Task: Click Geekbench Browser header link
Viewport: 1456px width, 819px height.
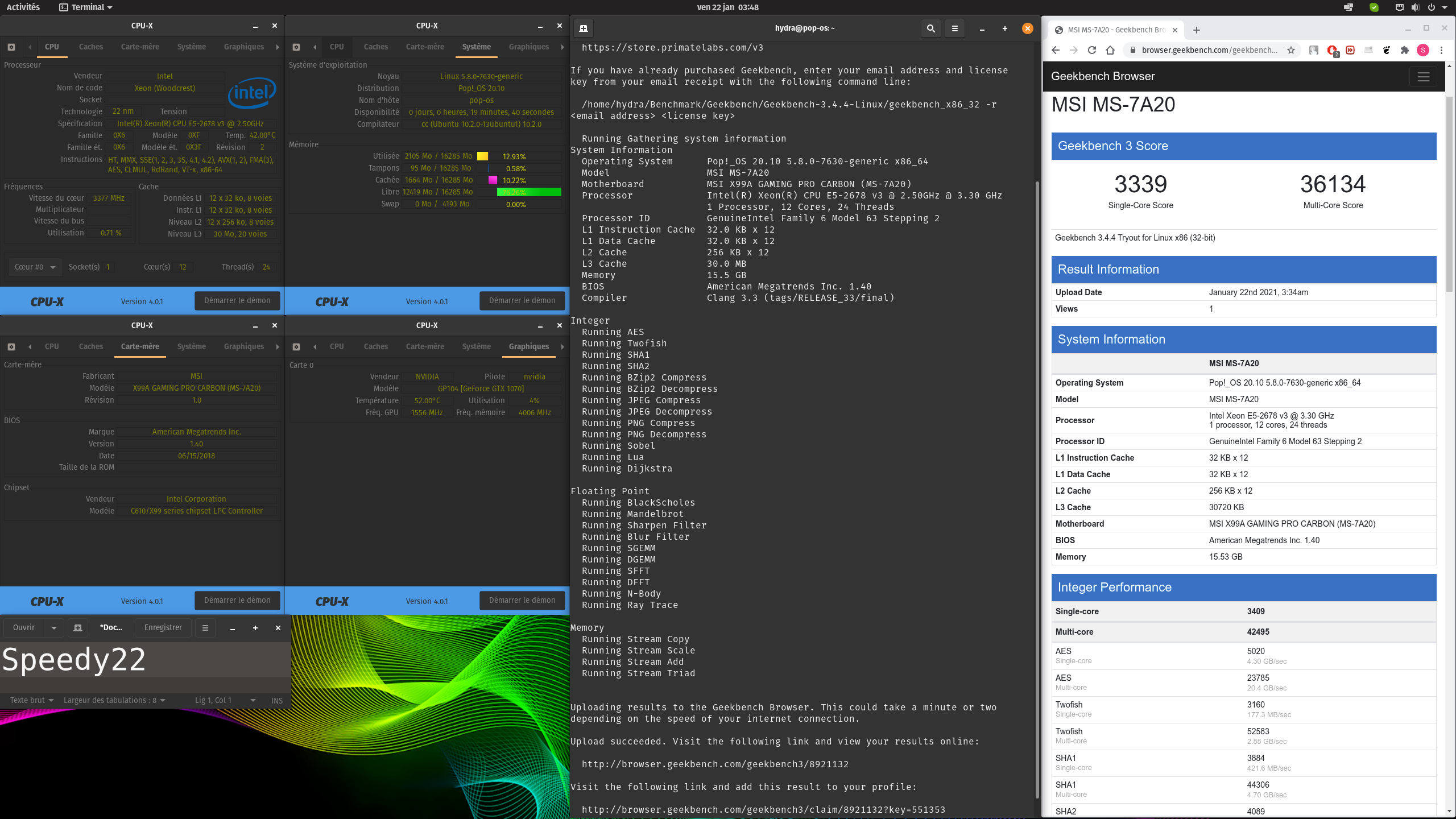Action: (x=1102, y=76)
